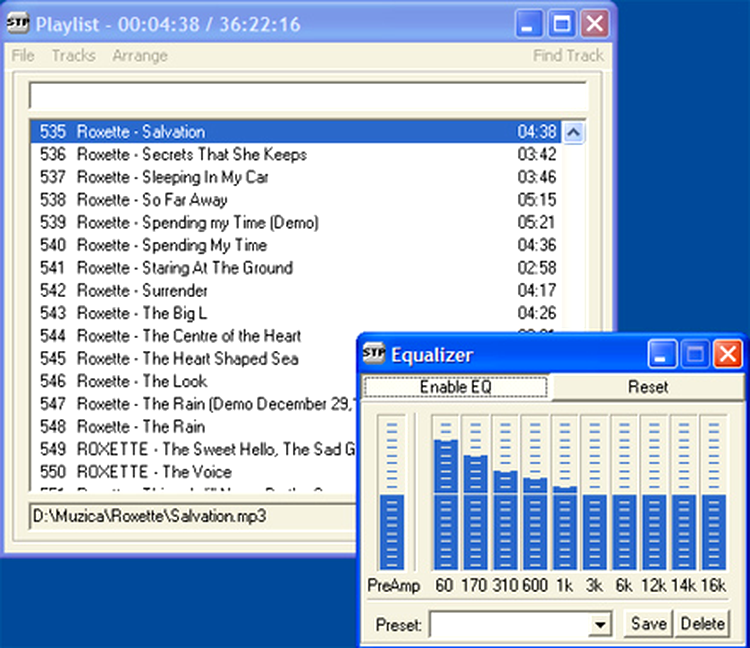Minimize the Equalizer window
This screenshot has width=750, height=648.
662,354
